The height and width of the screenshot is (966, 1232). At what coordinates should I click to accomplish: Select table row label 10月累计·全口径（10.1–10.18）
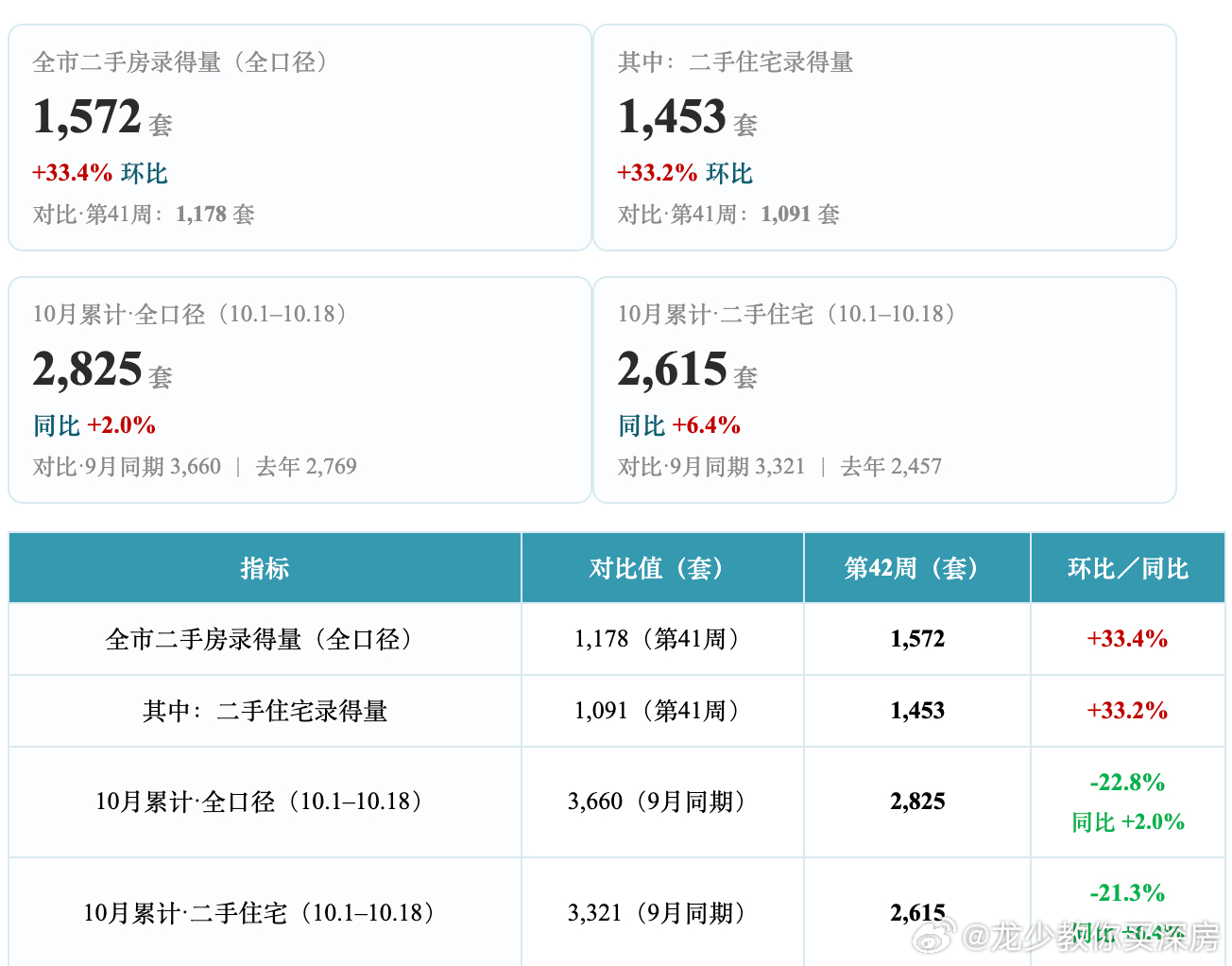(265, 802)
